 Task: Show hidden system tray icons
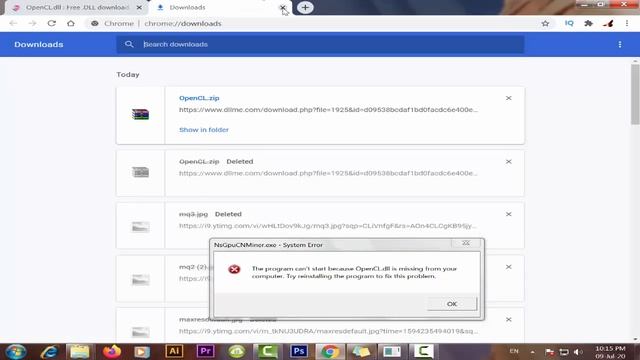(x=532, y=351)
